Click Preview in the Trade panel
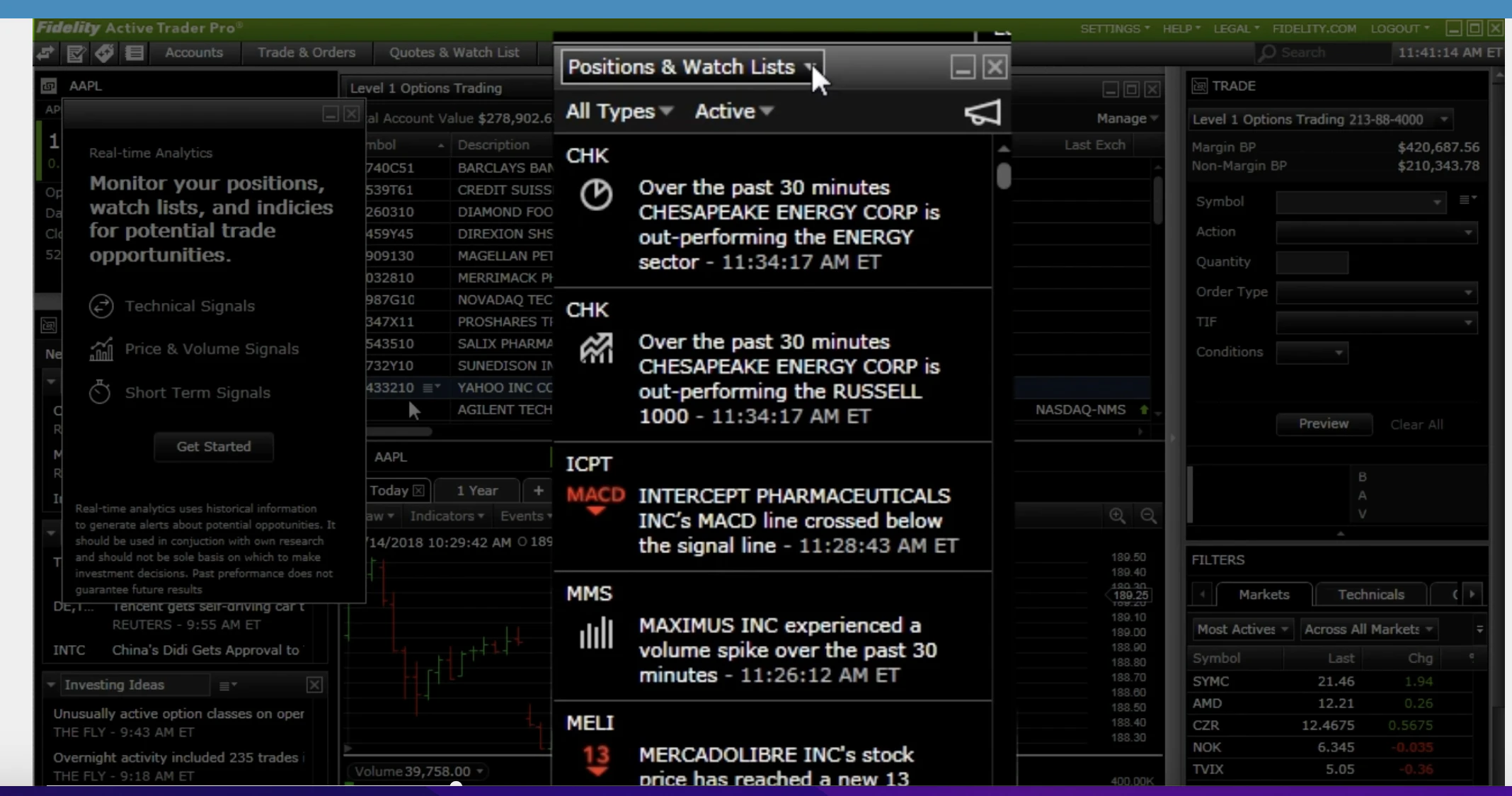This screenshot has width=1512, height=796. 1323,423
